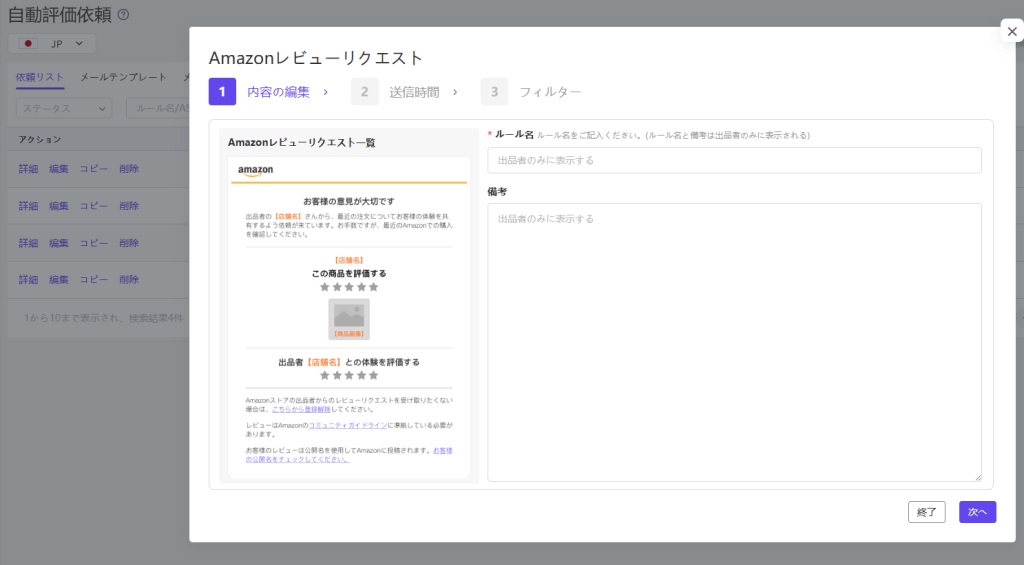Click the textarea resize handle corner
1024x565 pixels.
[x=978, y=477]
